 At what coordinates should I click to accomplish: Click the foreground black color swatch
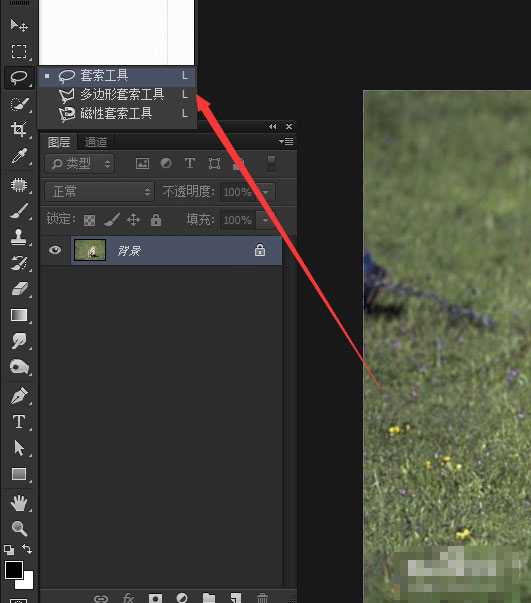(x=14, y=570)
